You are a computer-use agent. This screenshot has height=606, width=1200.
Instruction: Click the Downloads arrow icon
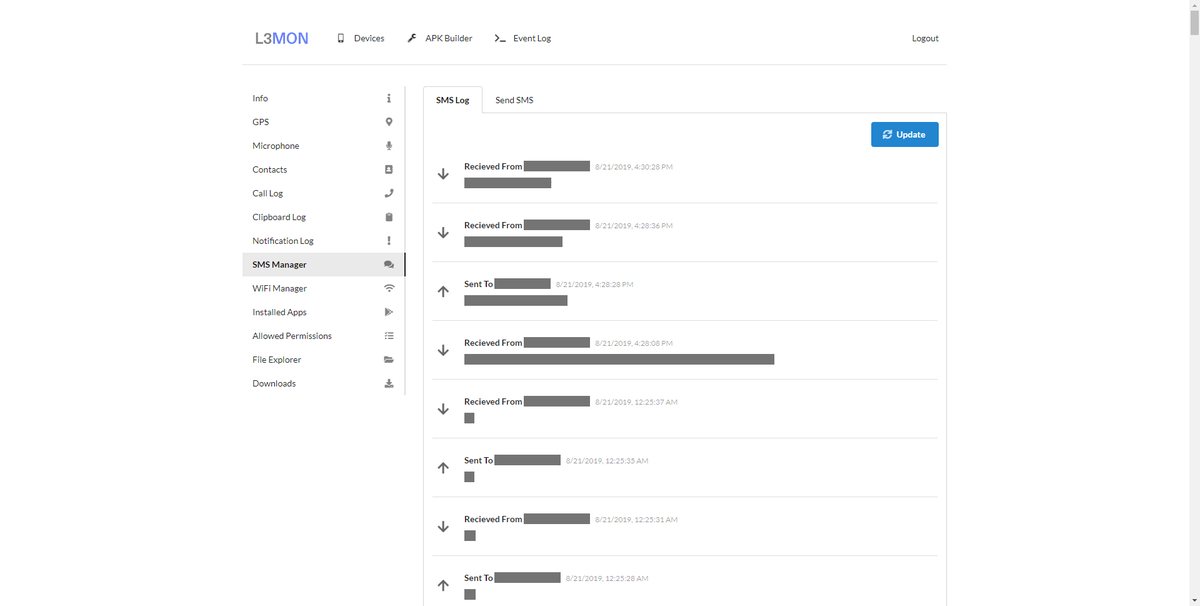tap(389, 384)
